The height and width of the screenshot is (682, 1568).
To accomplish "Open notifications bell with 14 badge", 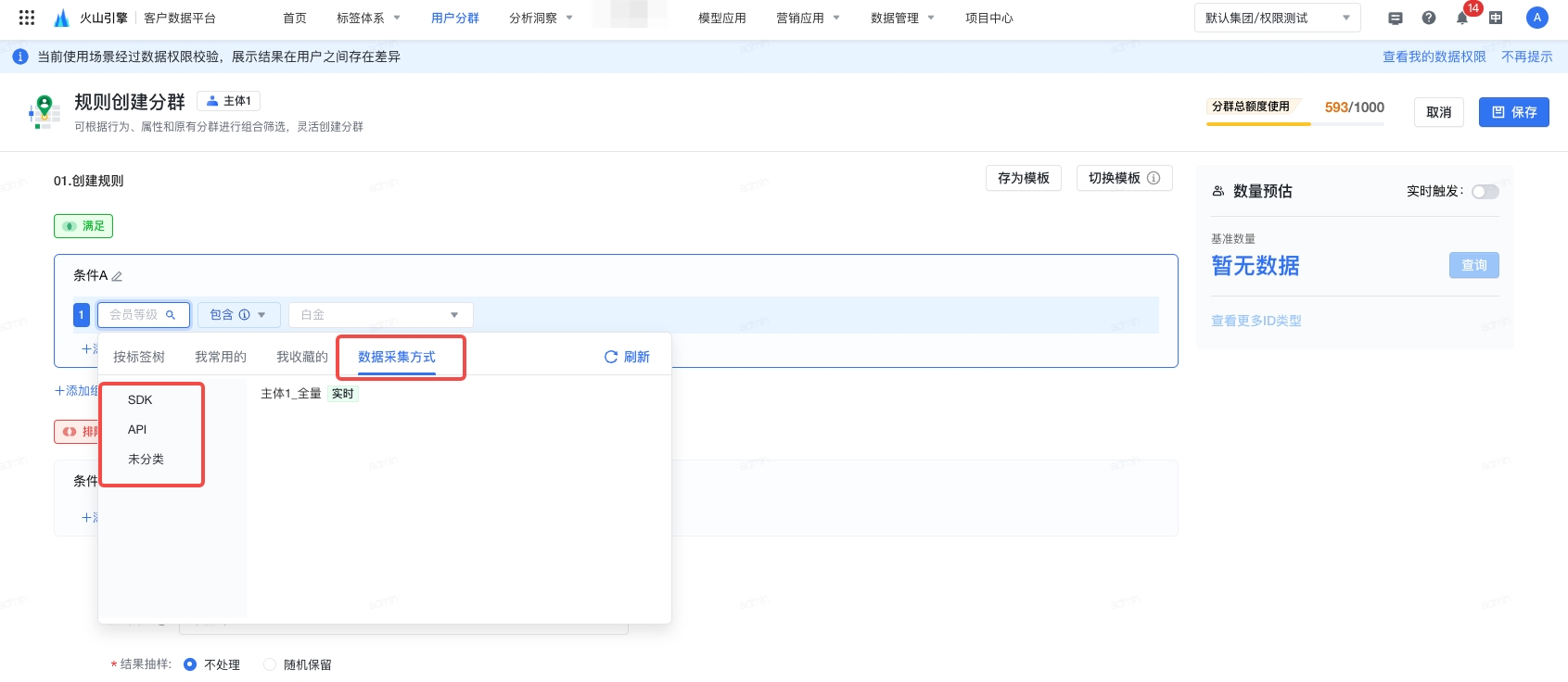I will (1462, 18).
